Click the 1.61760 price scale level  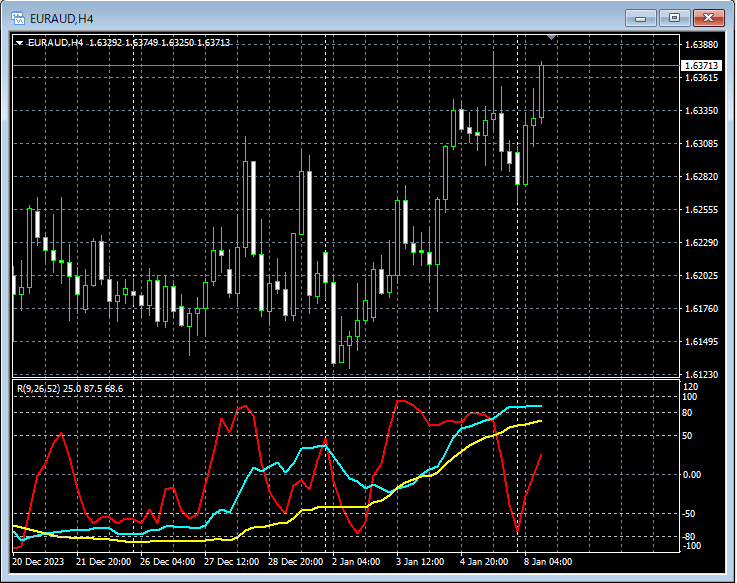[x=701, y=308]
